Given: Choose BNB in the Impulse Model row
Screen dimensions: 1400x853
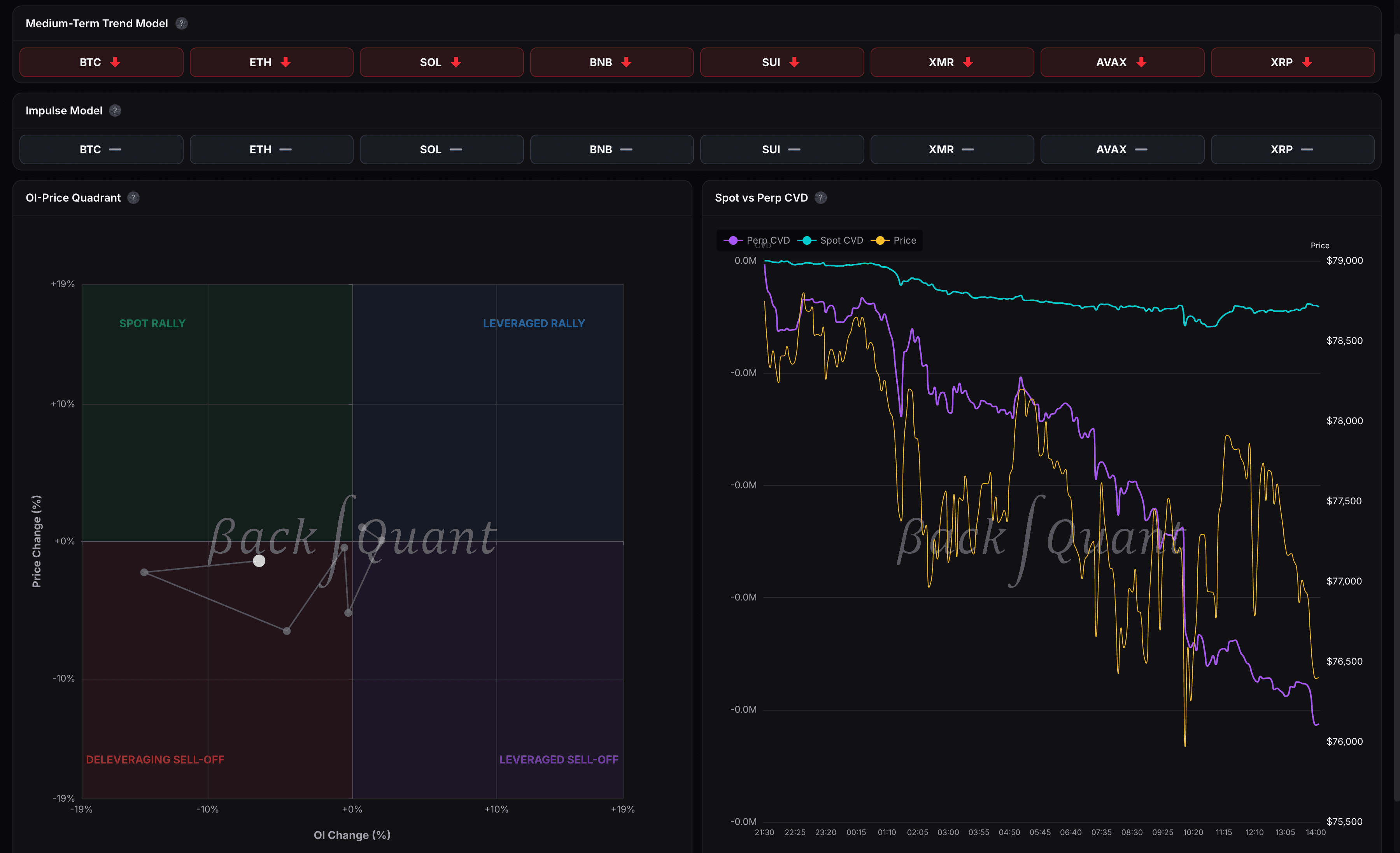Looking at the screenshot, I should (612, 149).
